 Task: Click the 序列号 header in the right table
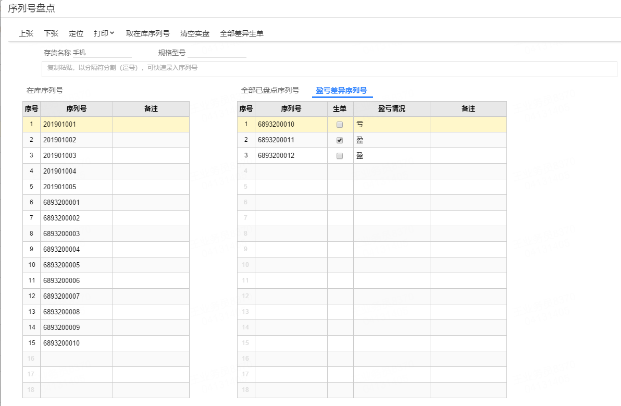tap(291, 109)
